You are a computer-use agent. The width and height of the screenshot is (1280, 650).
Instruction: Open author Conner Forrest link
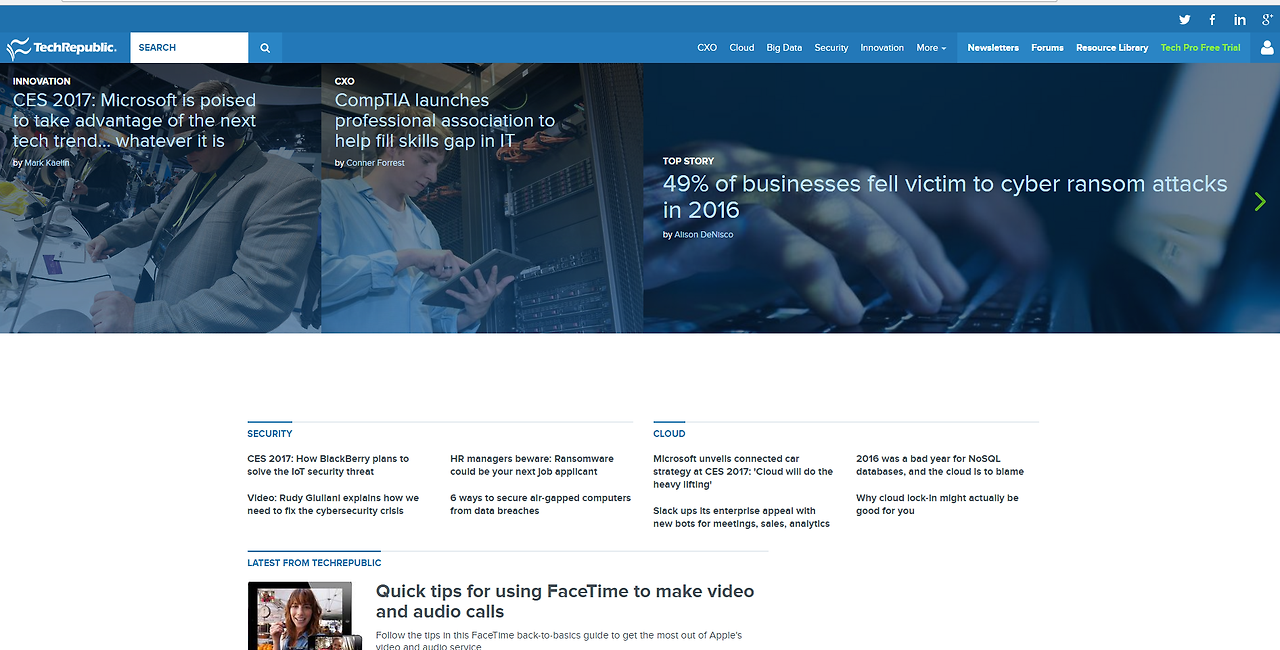[375, 163]
